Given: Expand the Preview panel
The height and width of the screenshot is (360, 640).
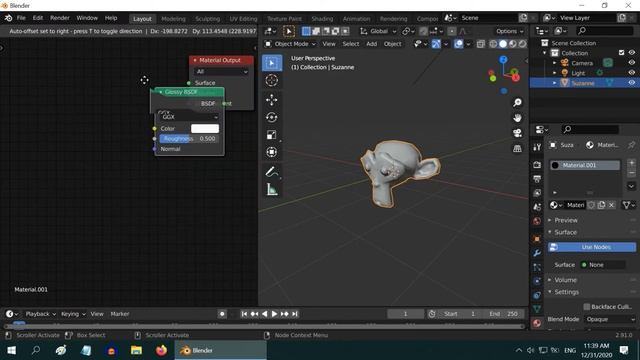Looking at the screenshot, I should pyautogui.click(x=565, y=220).
